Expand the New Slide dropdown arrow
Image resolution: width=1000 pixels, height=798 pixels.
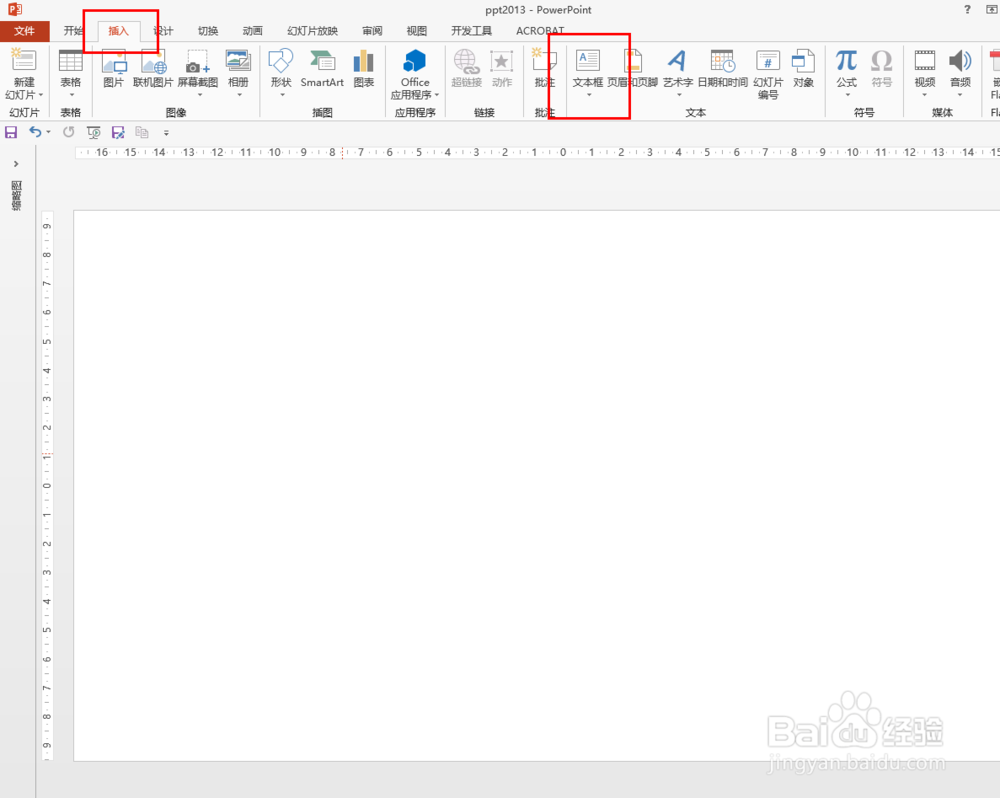pos(41,95)
